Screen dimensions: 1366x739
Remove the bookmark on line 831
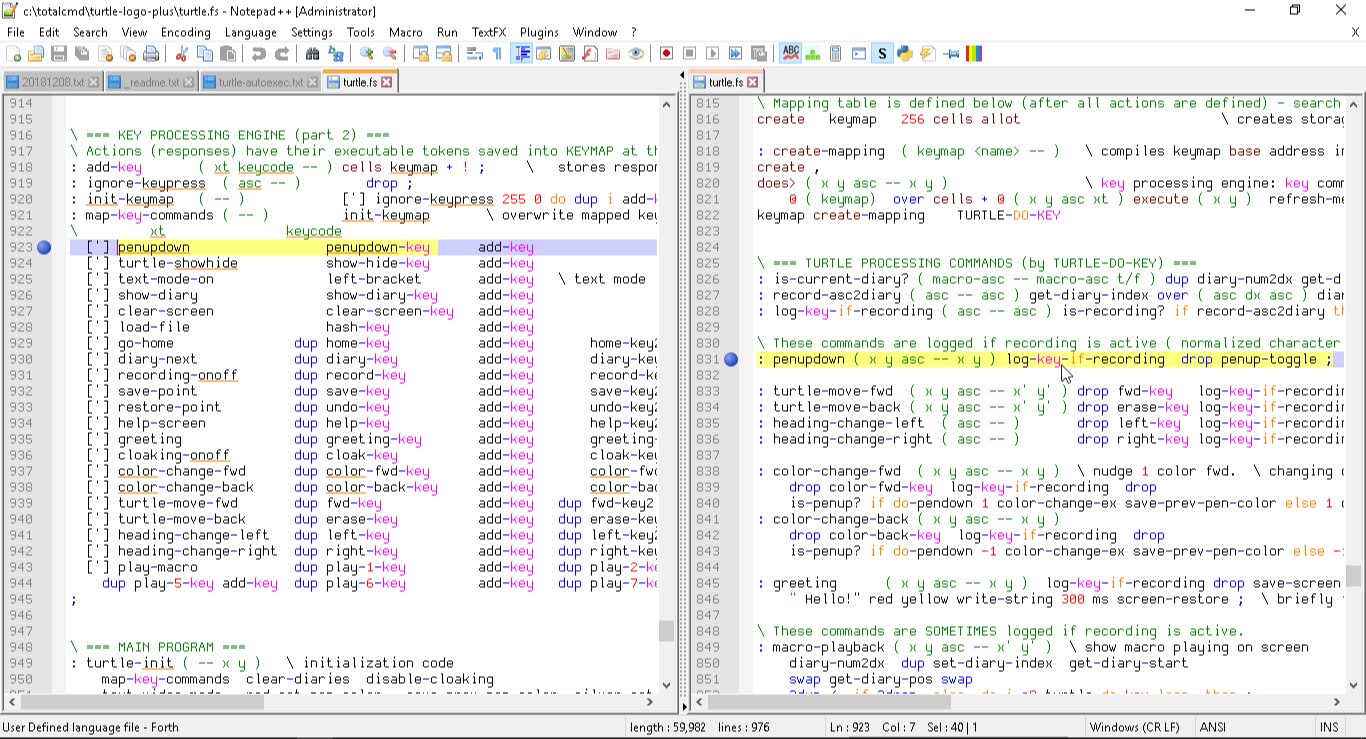(x=731, y=359)
